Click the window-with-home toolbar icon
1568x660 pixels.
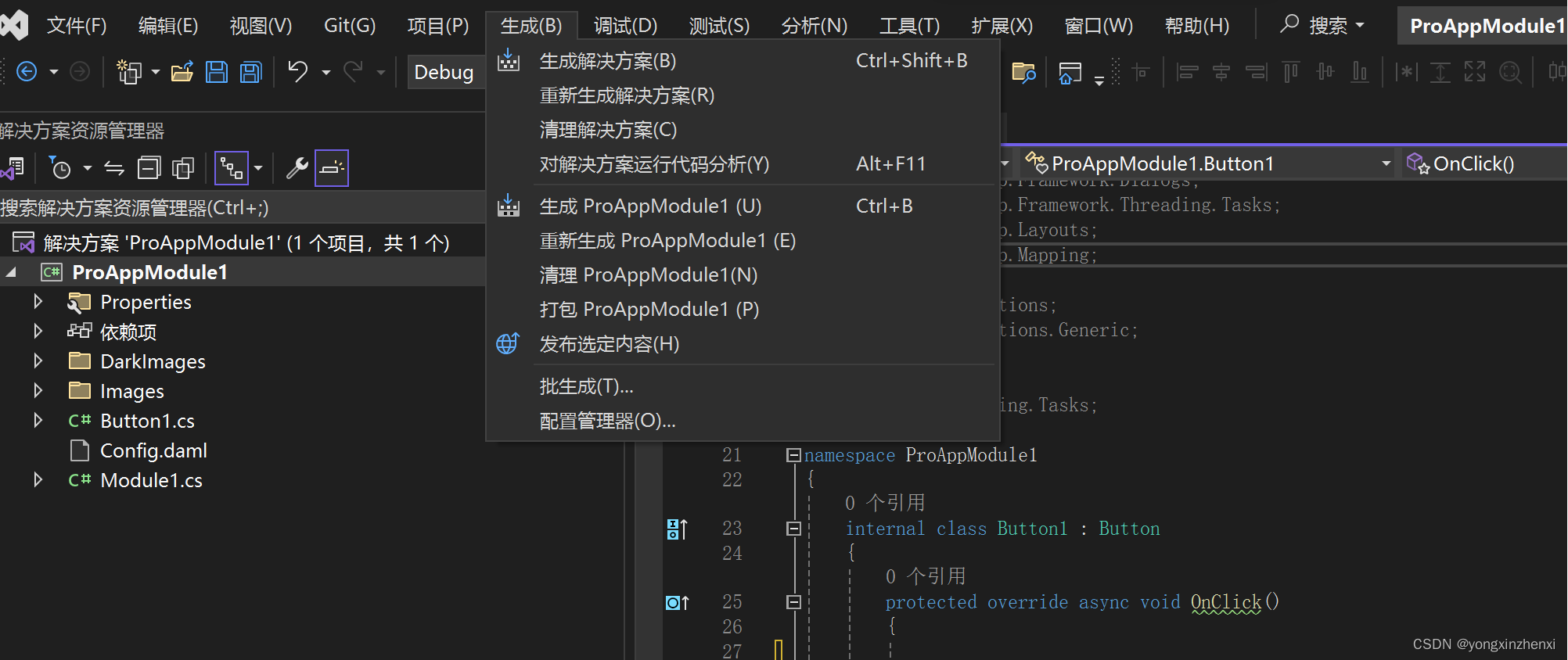[1070, 73]
